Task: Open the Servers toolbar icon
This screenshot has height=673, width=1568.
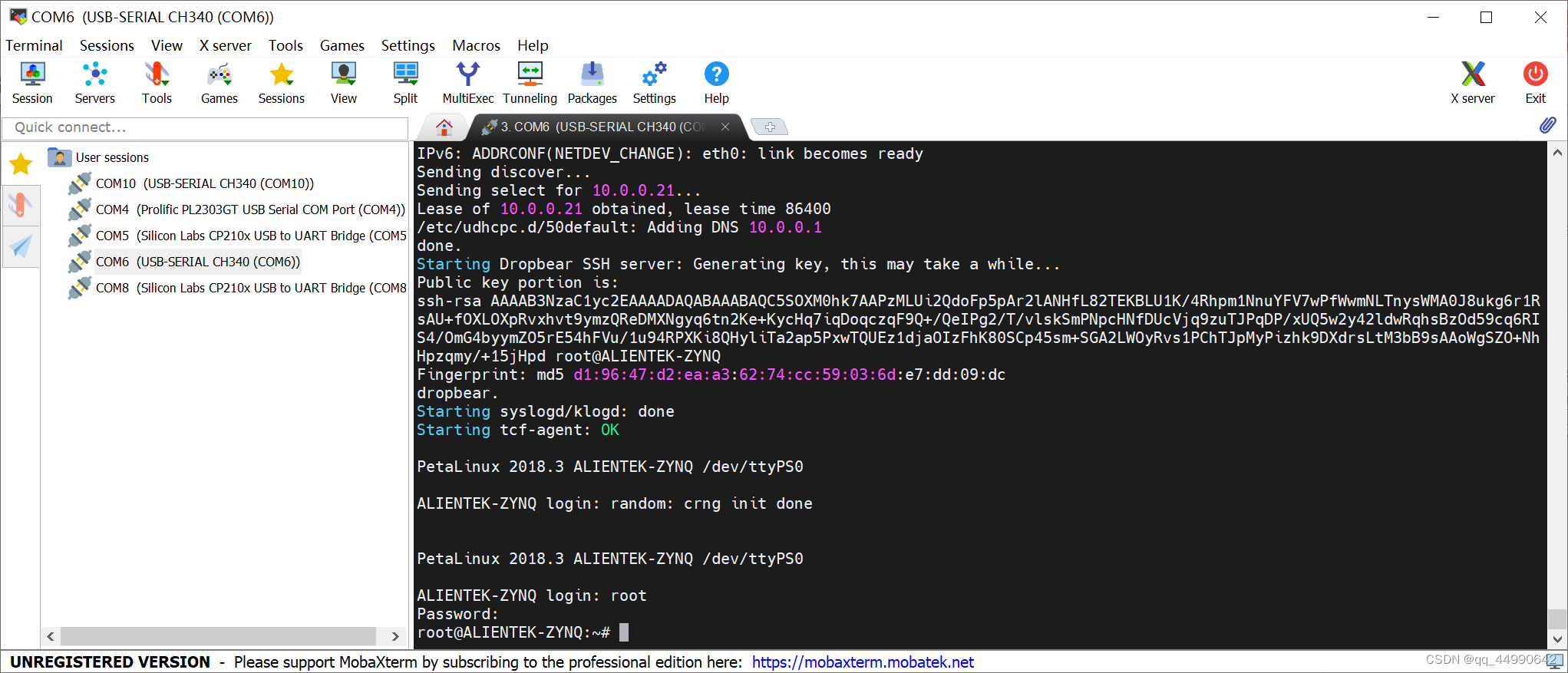Action: [x=94, y=83]
